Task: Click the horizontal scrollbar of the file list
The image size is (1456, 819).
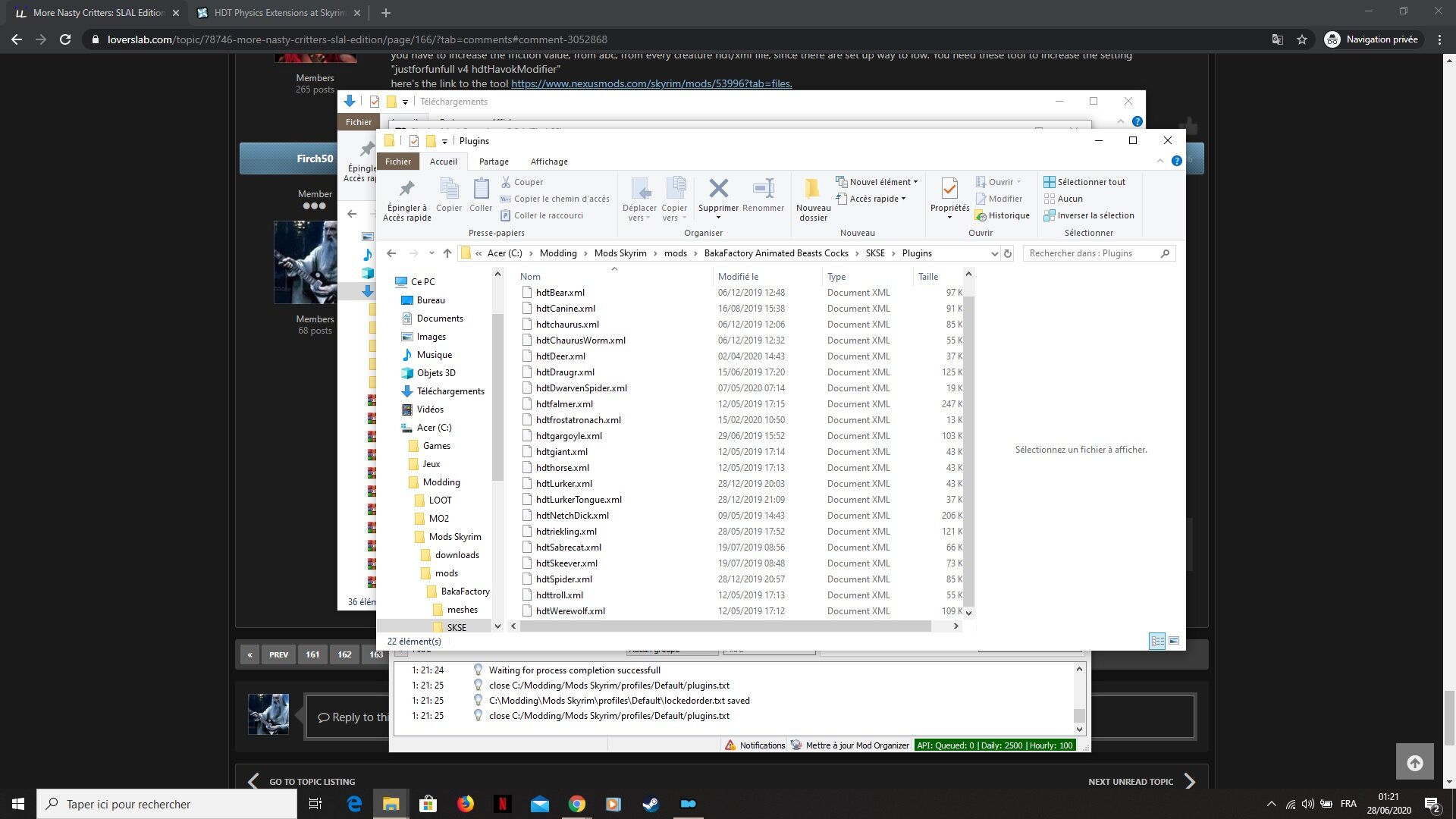Action: (x=726, y=626)
